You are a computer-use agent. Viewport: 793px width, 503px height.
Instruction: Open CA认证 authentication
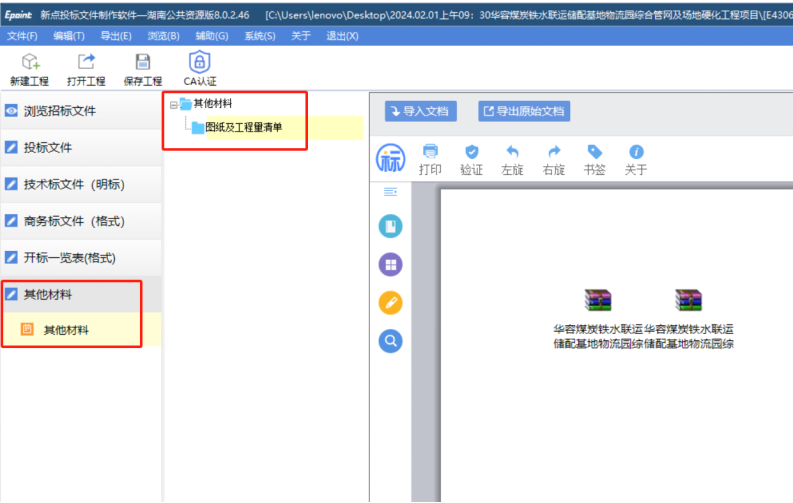tap(200, 68)
